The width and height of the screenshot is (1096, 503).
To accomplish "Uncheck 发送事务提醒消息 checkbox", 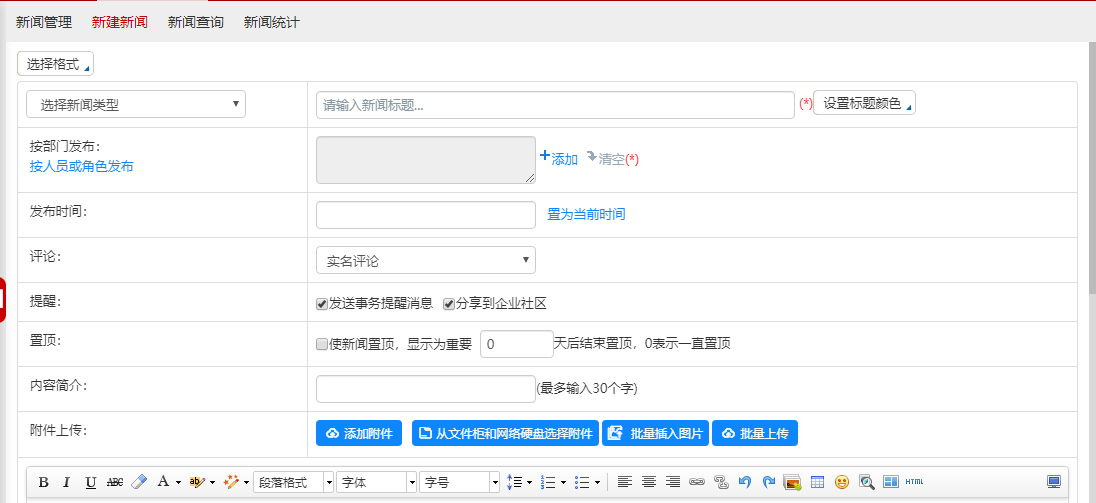I will [322, 304].
